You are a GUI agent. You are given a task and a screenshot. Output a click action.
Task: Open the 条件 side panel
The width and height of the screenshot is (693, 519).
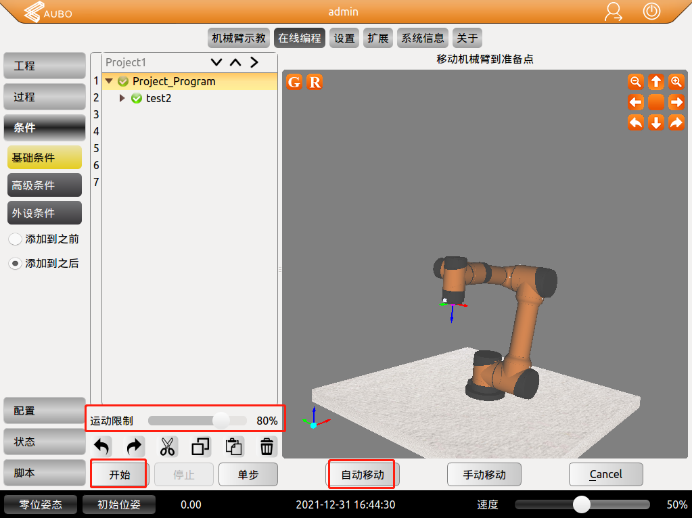[x=45, y=128]
